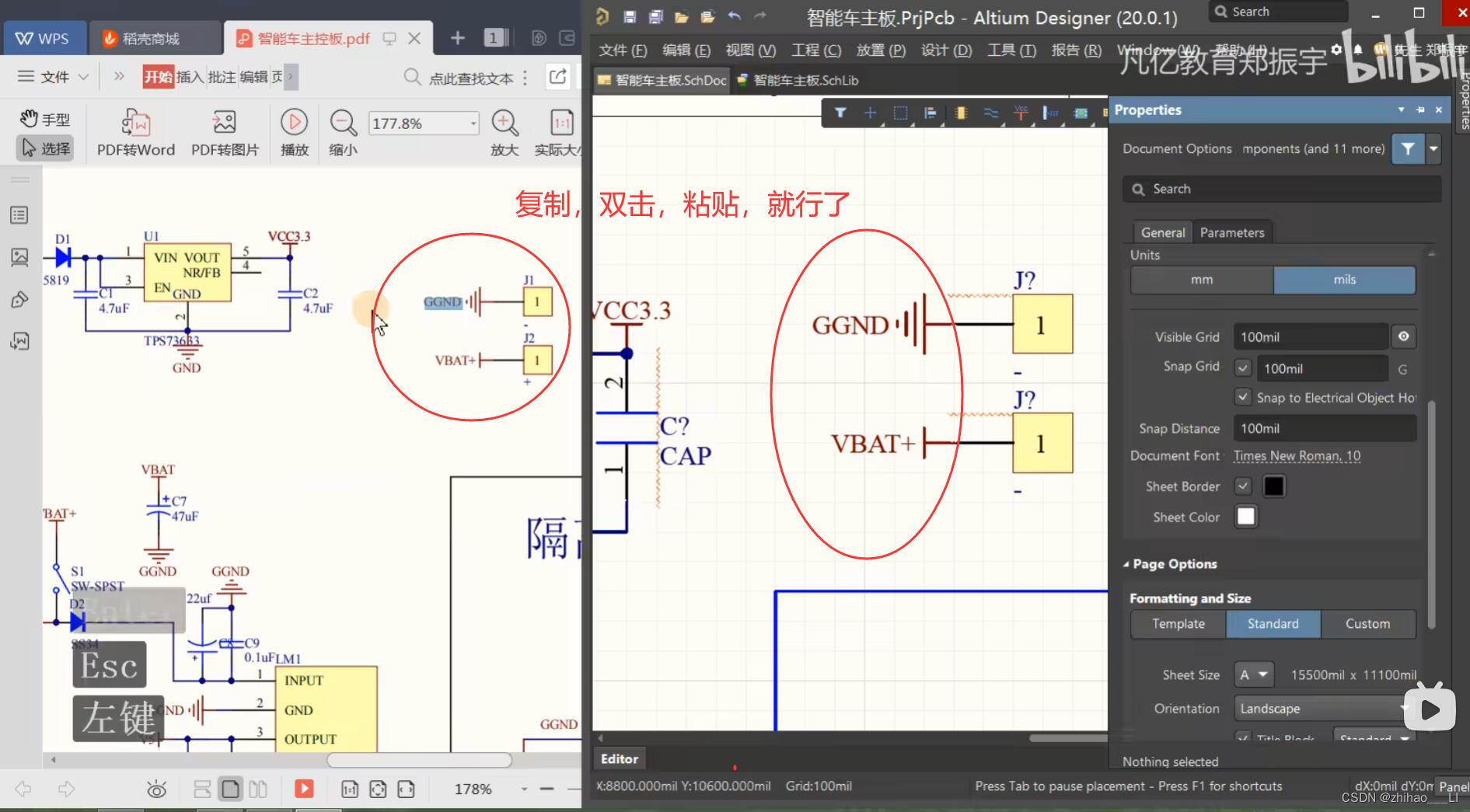Open the 放置 menu in Altium
Viewport: 1470px width, 812px height.
pyautogui.click(x=879, y=50)
